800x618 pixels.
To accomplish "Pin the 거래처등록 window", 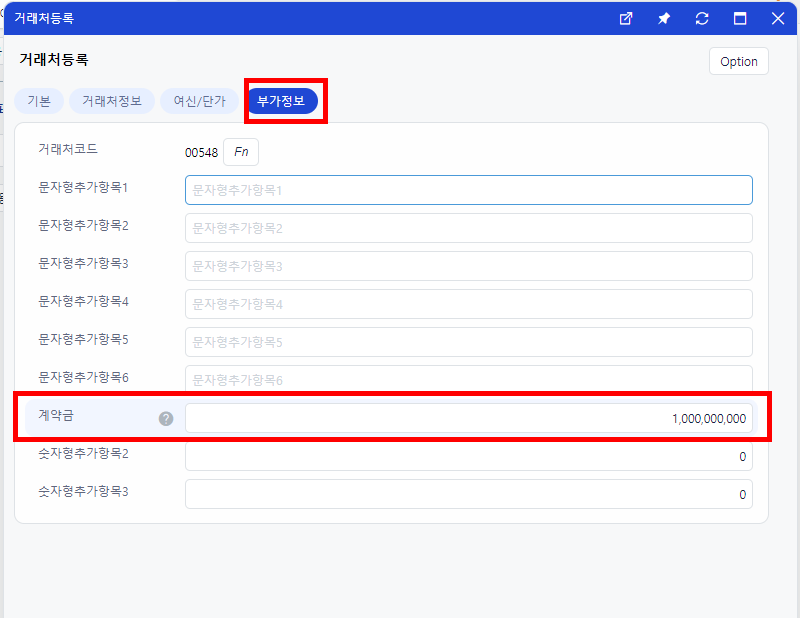I will click(x=664, y=19).
